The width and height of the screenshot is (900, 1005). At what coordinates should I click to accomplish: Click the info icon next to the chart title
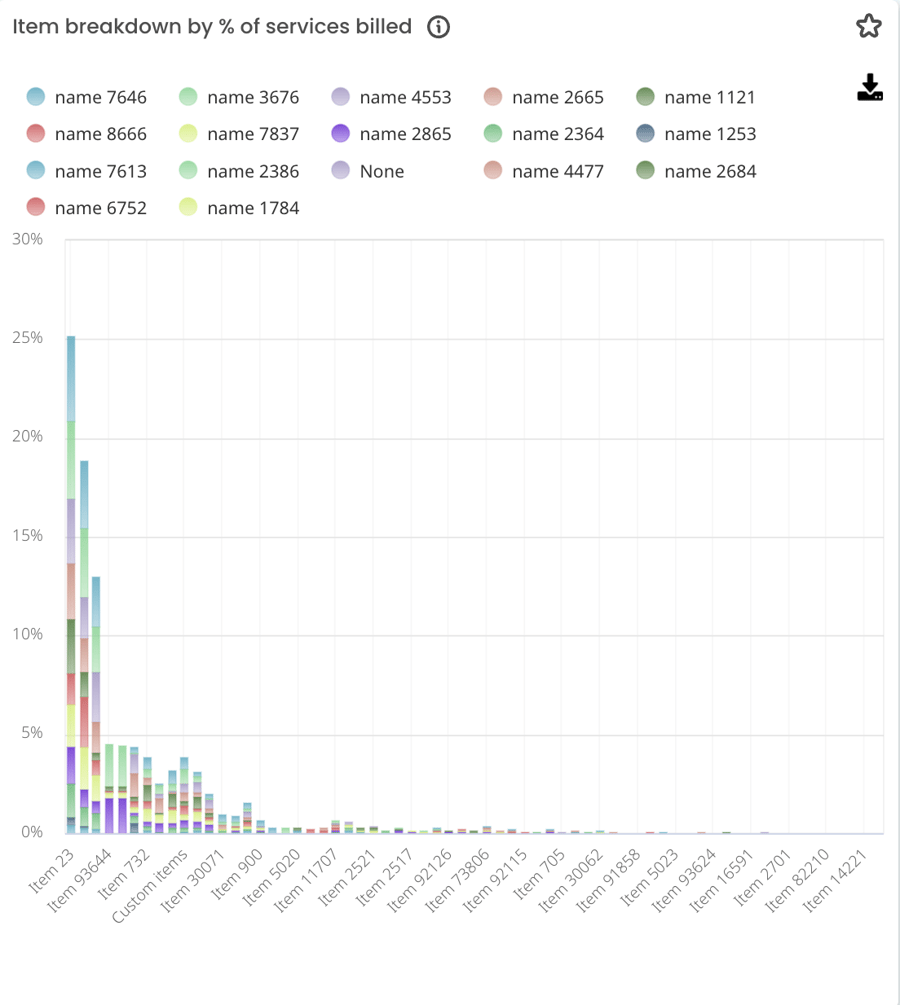[x=437, y=27]
